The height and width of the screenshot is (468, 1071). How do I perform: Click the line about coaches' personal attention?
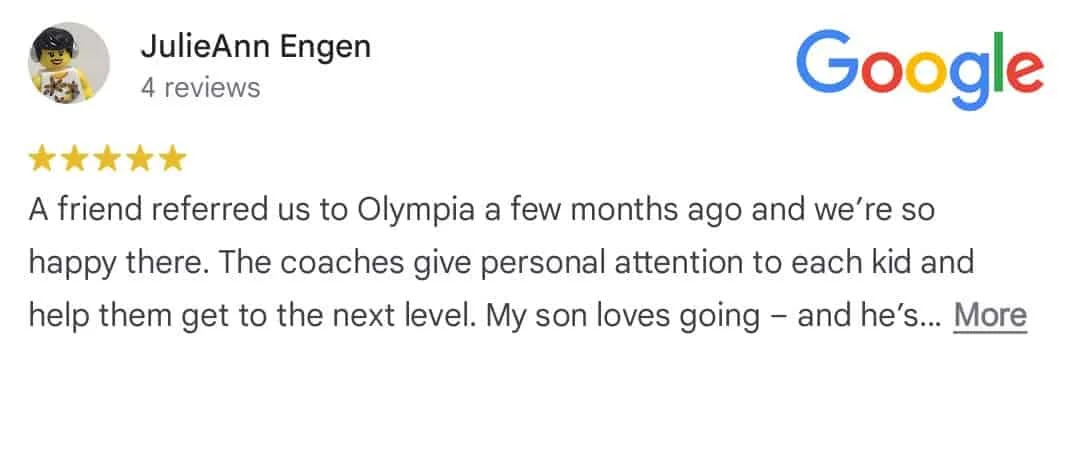point(501,264)
